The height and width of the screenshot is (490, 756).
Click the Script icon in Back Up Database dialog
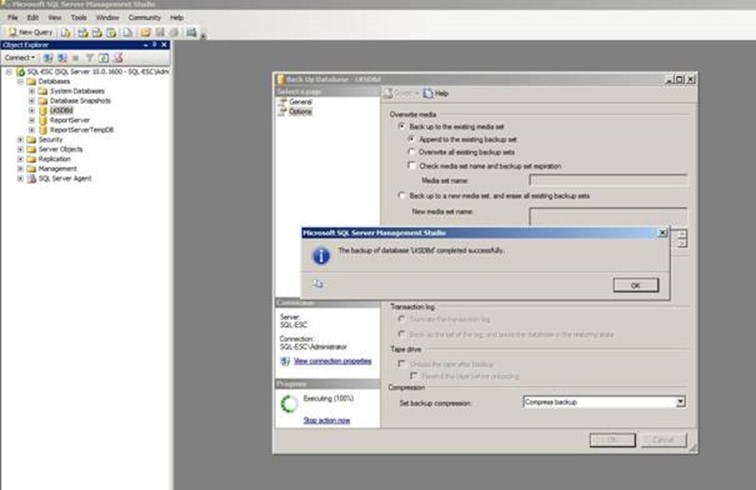[x=388, y=93]
